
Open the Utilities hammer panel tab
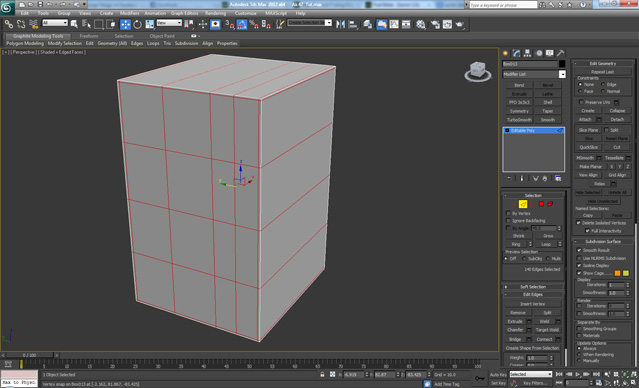561,53
